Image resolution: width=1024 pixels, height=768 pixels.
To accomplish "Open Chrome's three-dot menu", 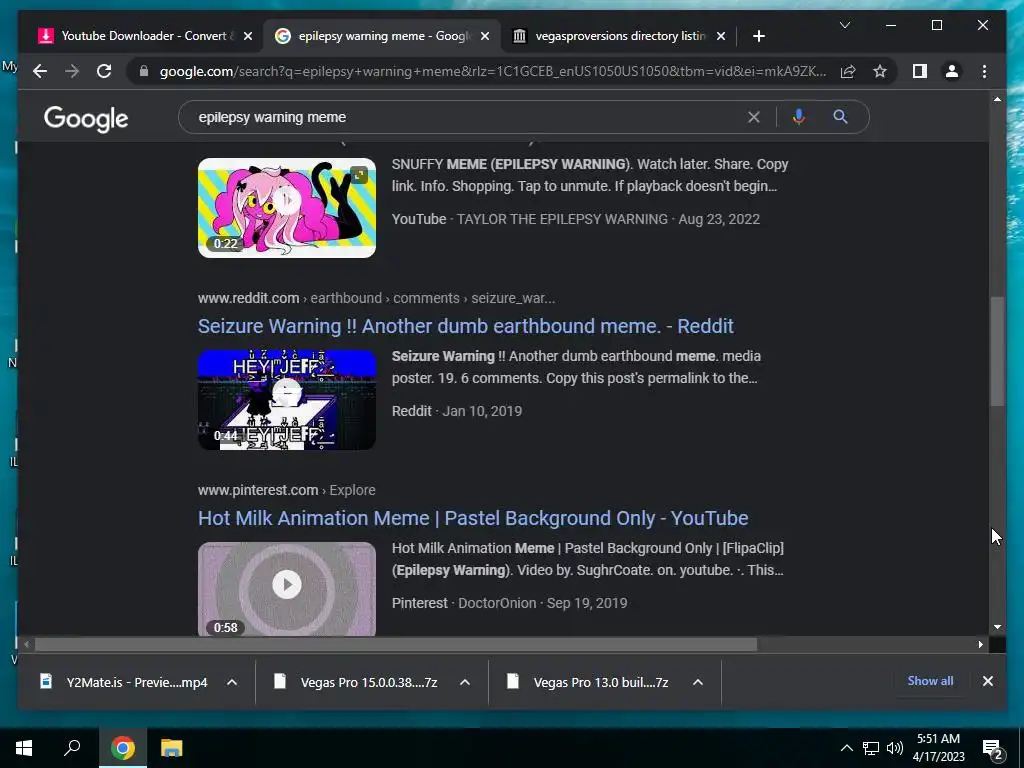I will (x=984, y=71).
